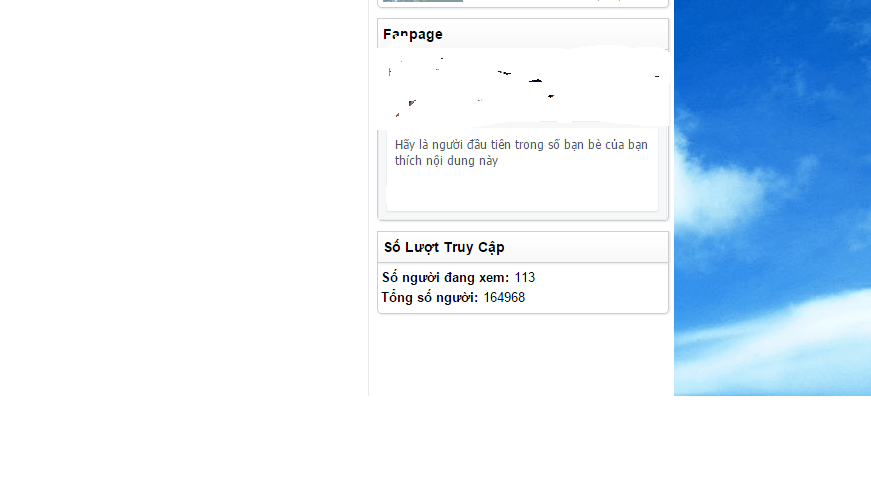This screenshot has width=871, height=490.
Task: Click the Fanpage widget heading
Action: click(413, 34)
